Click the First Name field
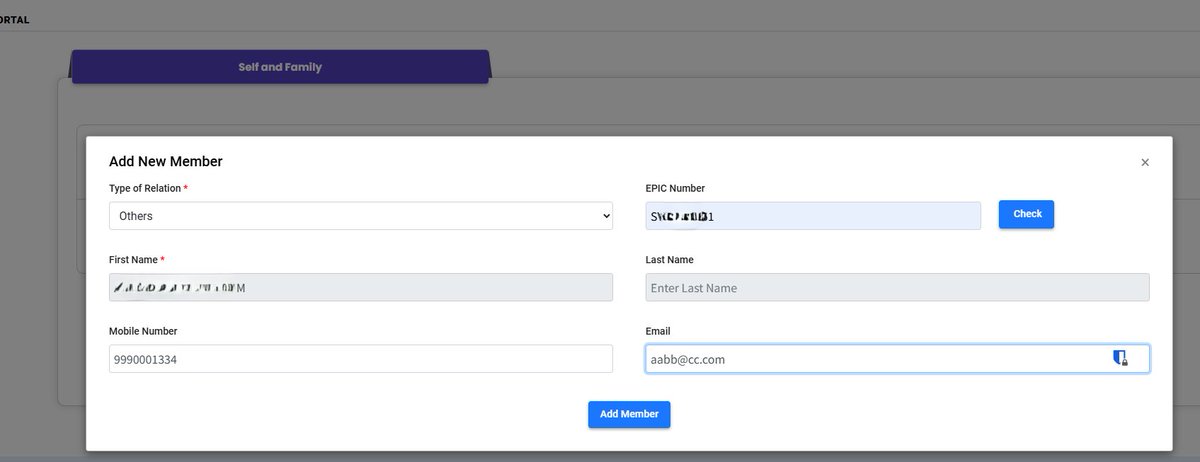 (x=360, y=288)
